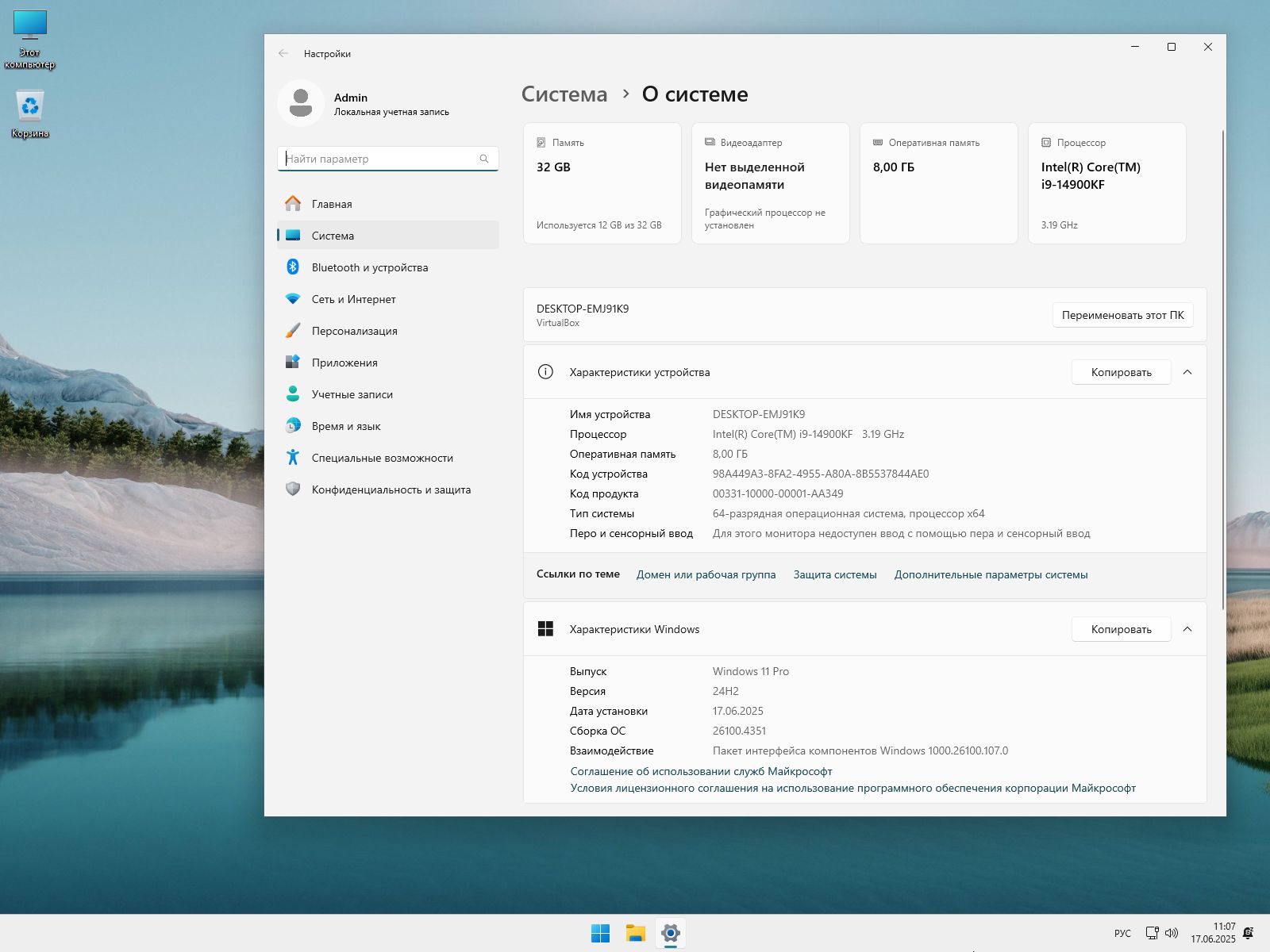Click the Память storage card icon
Screen dimensions: 1270x952
tap(541, 143)
